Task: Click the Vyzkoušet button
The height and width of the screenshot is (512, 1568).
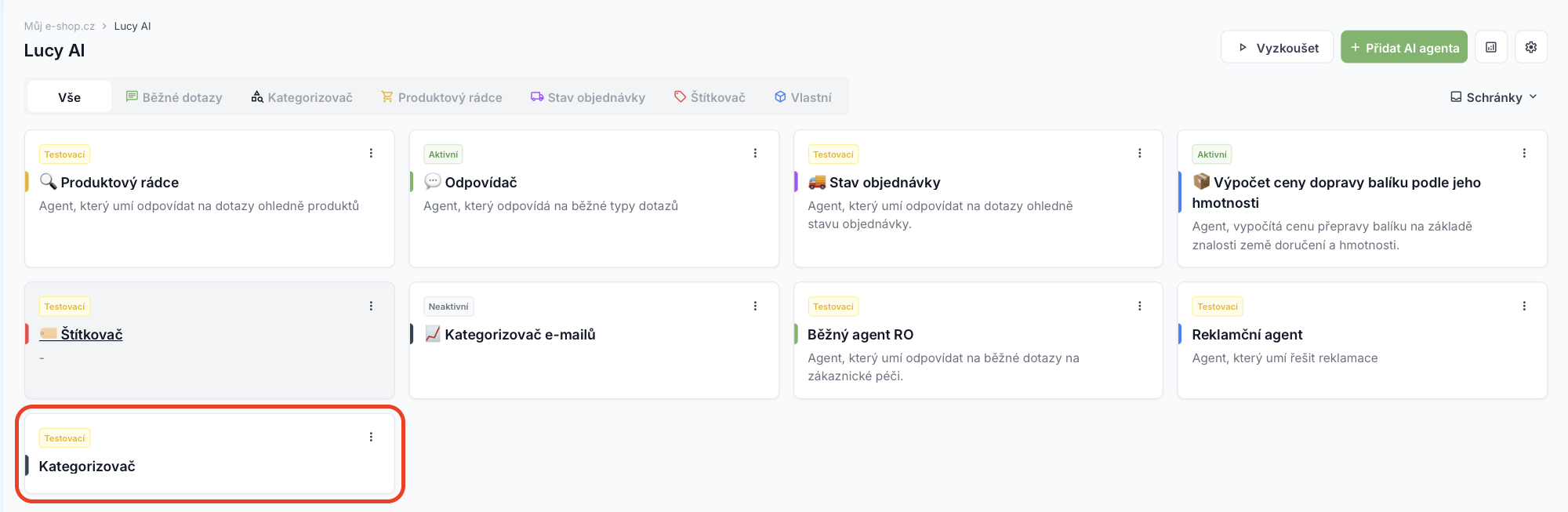Action: coord(1277,47)
